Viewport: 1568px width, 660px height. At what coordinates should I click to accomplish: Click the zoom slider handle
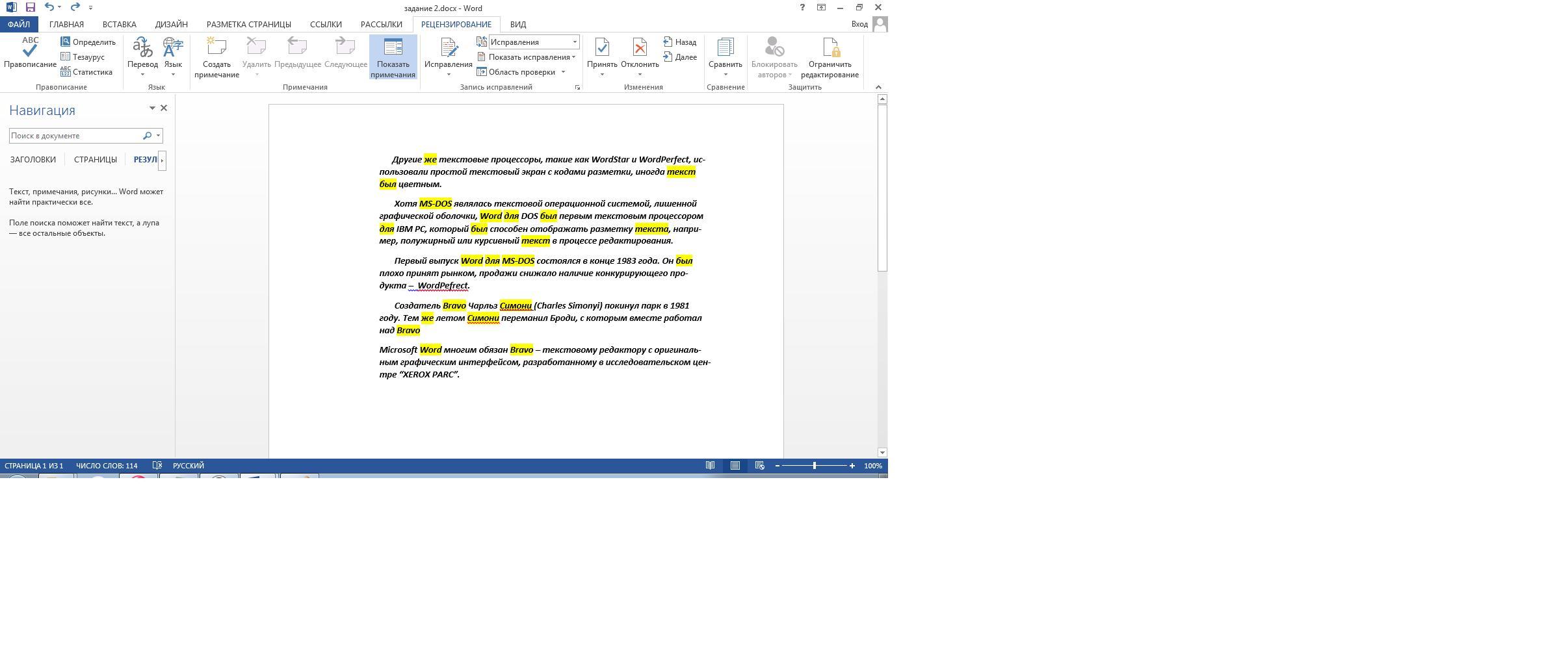[x=815, y=466]
